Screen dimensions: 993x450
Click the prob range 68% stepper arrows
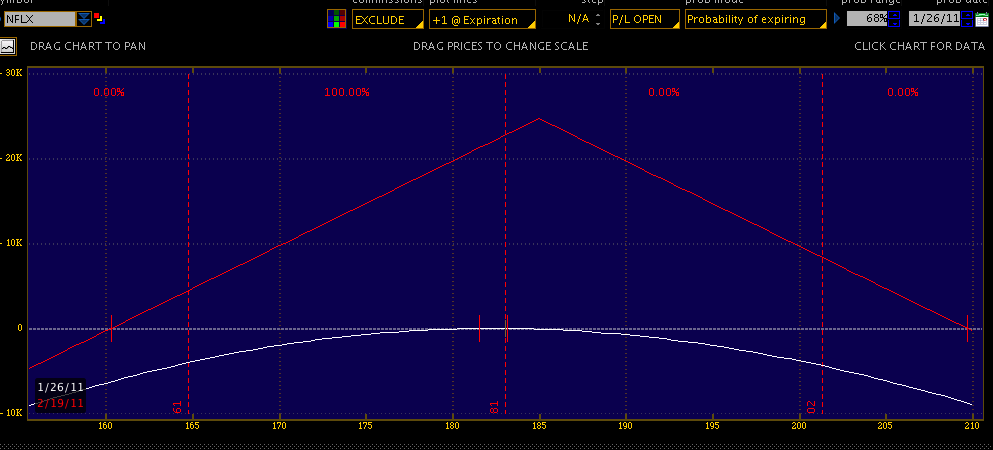(x=893, y=19)
